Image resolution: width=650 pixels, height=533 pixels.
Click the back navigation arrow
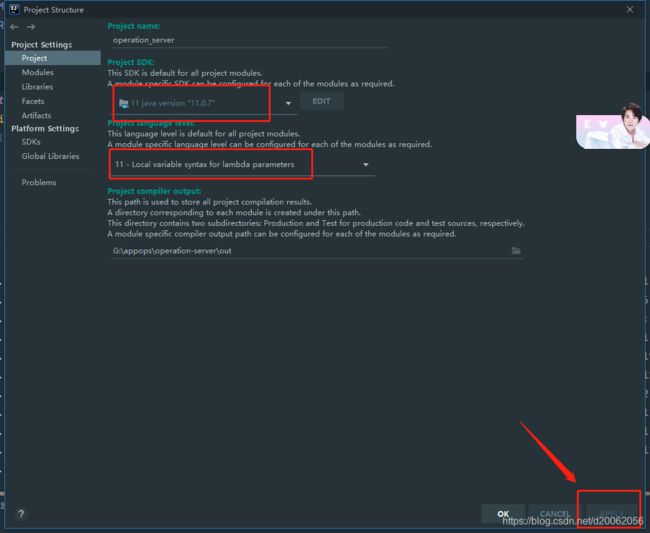click(x=15, y=27)
